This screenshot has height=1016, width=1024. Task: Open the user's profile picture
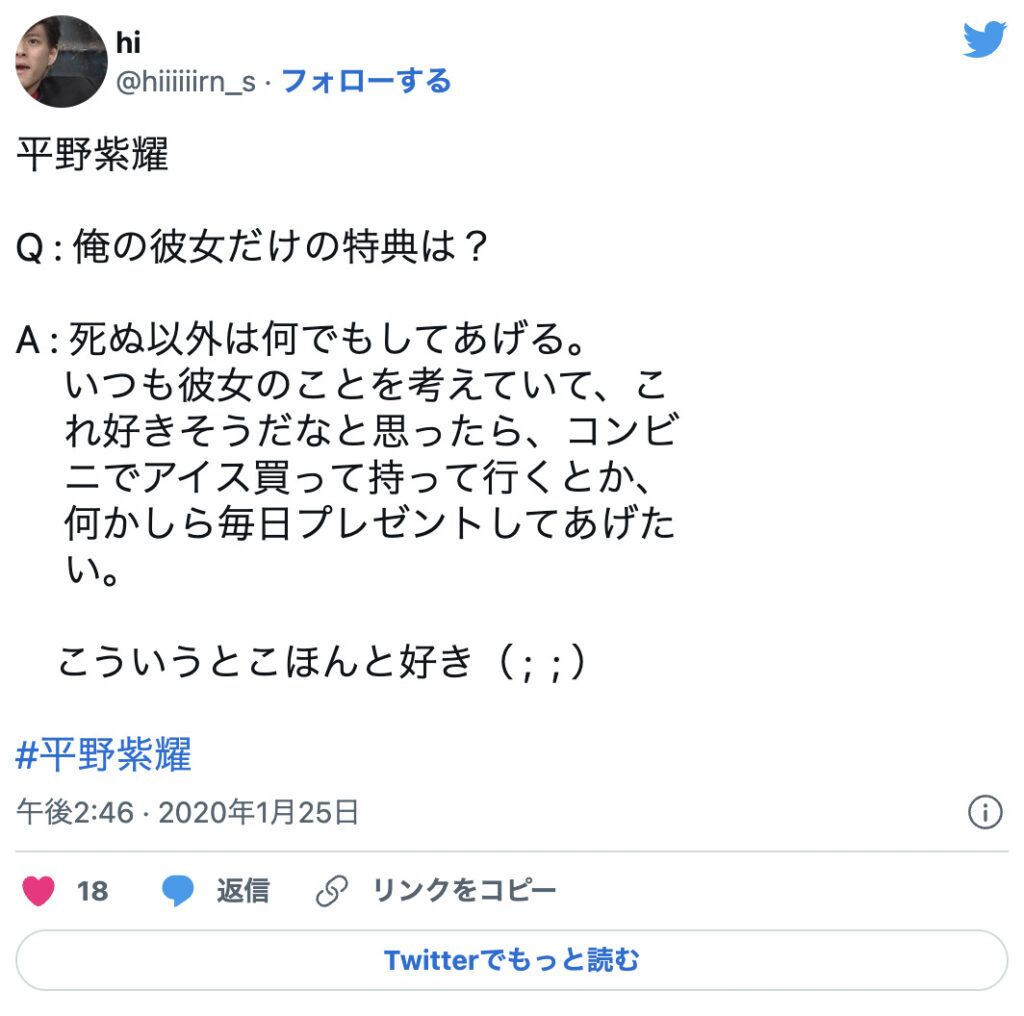click(61, 61)
